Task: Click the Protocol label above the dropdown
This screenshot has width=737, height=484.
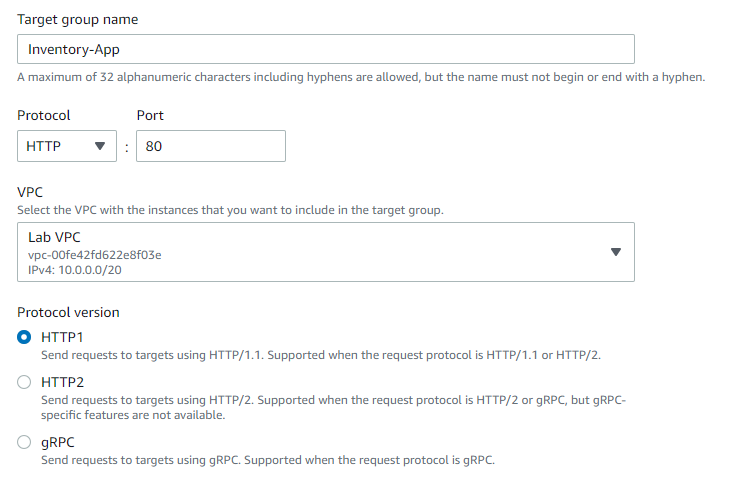Action: tap(44, 116)
